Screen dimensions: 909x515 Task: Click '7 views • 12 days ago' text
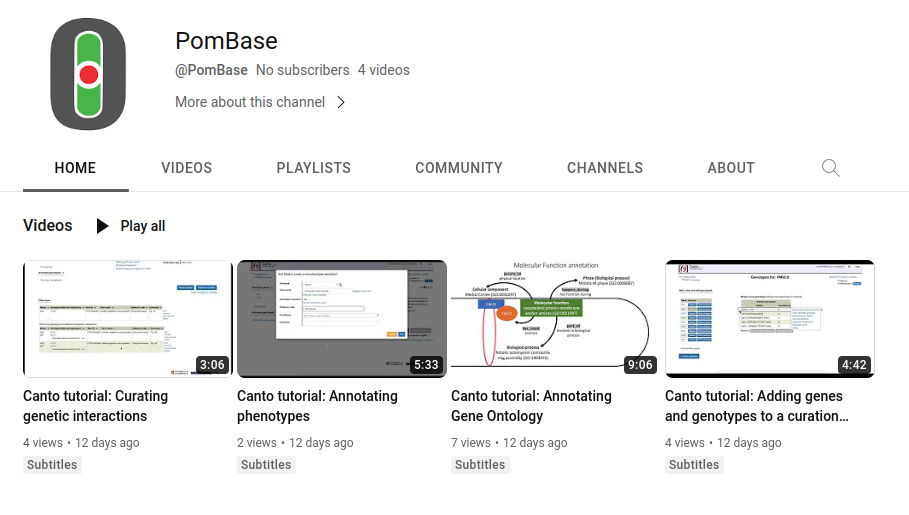(509, 443)
